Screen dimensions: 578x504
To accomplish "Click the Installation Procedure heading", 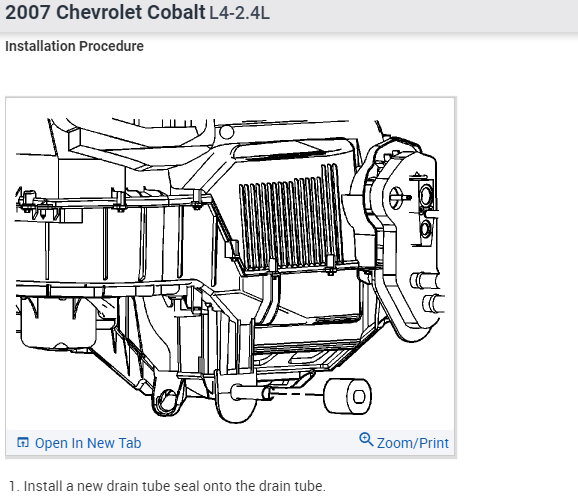I will (x=74, y=46).
